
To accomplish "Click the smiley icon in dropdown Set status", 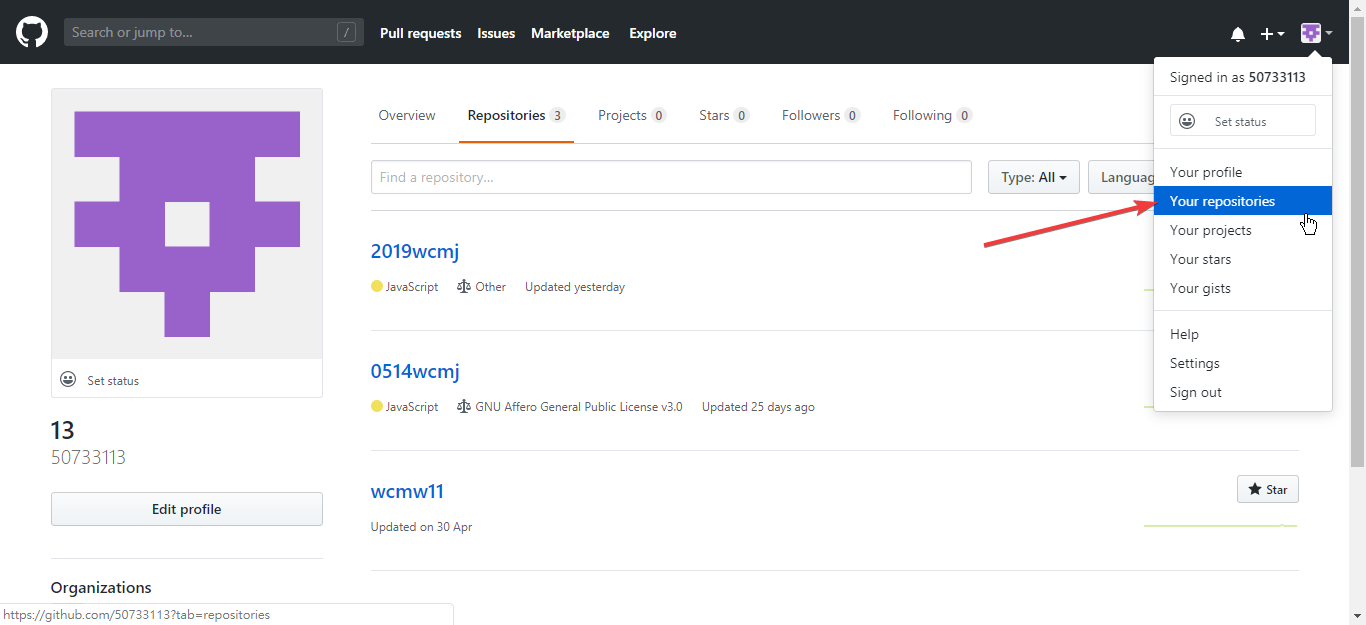I will pos(1187,121).
